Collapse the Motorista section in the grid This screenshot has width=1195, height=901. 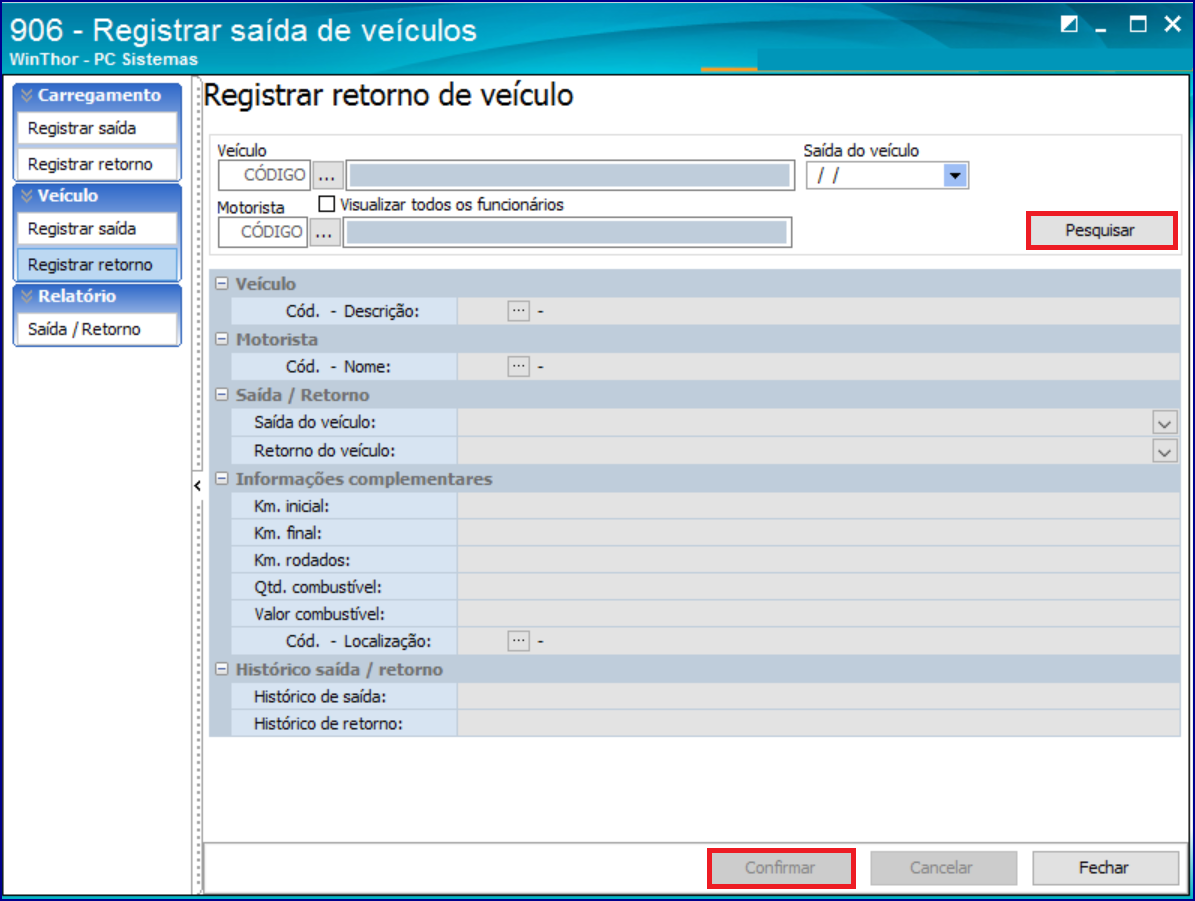click(x=222, y=339)
